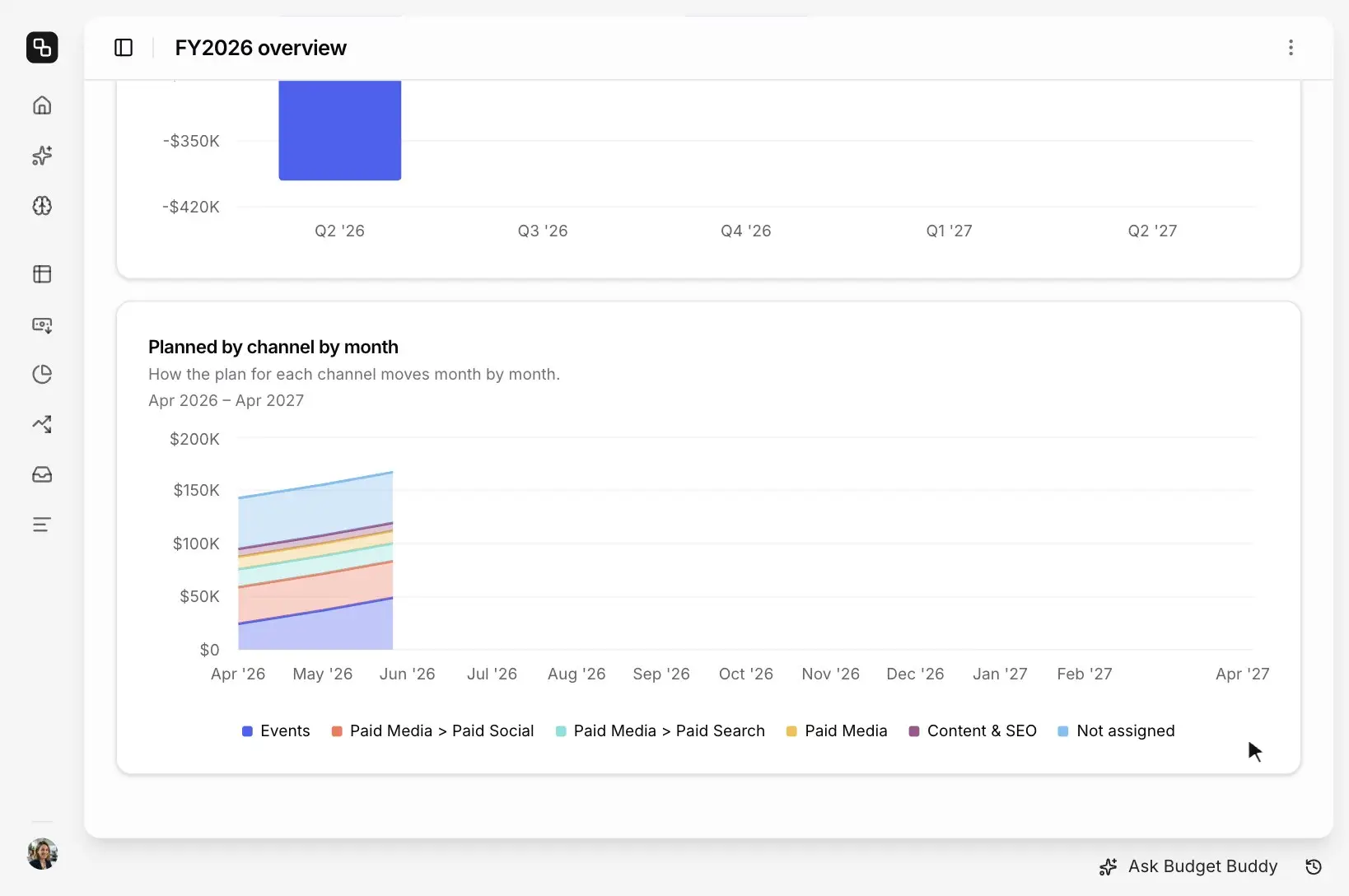This screenshot has height=896, width=1349.
Task: Open the pie chart icon in sidebar
Action: coord(42,375)
